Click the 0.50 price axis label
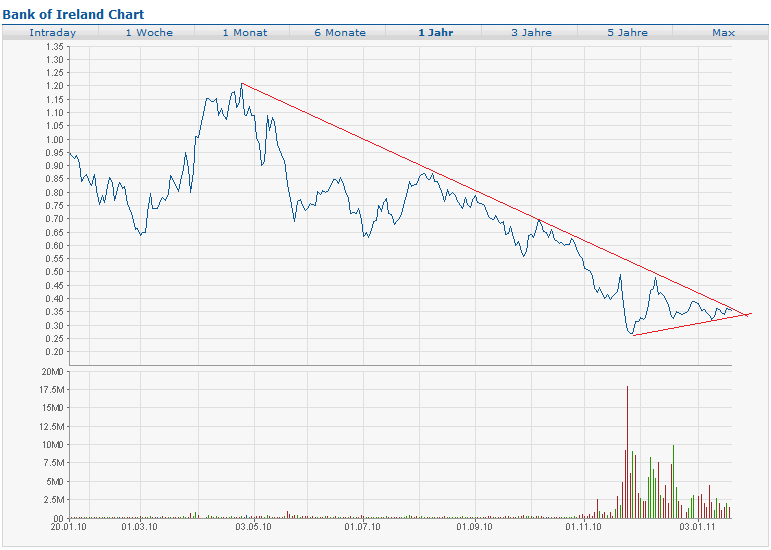The height and width of the screenshot is (550, 771). 55,272
